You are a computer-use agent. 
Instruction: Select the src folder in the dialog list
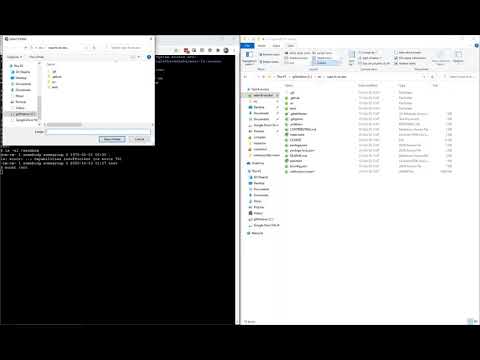coord(54,82)
